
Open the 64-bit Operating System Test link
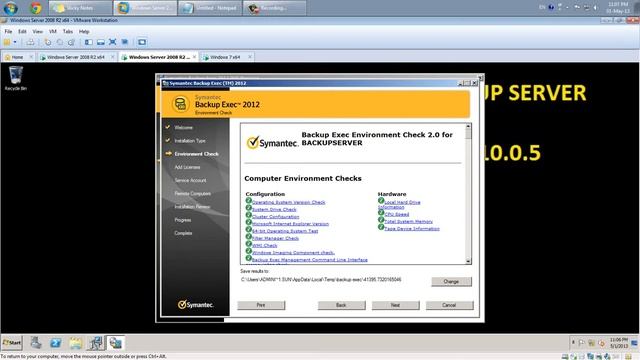285,231
